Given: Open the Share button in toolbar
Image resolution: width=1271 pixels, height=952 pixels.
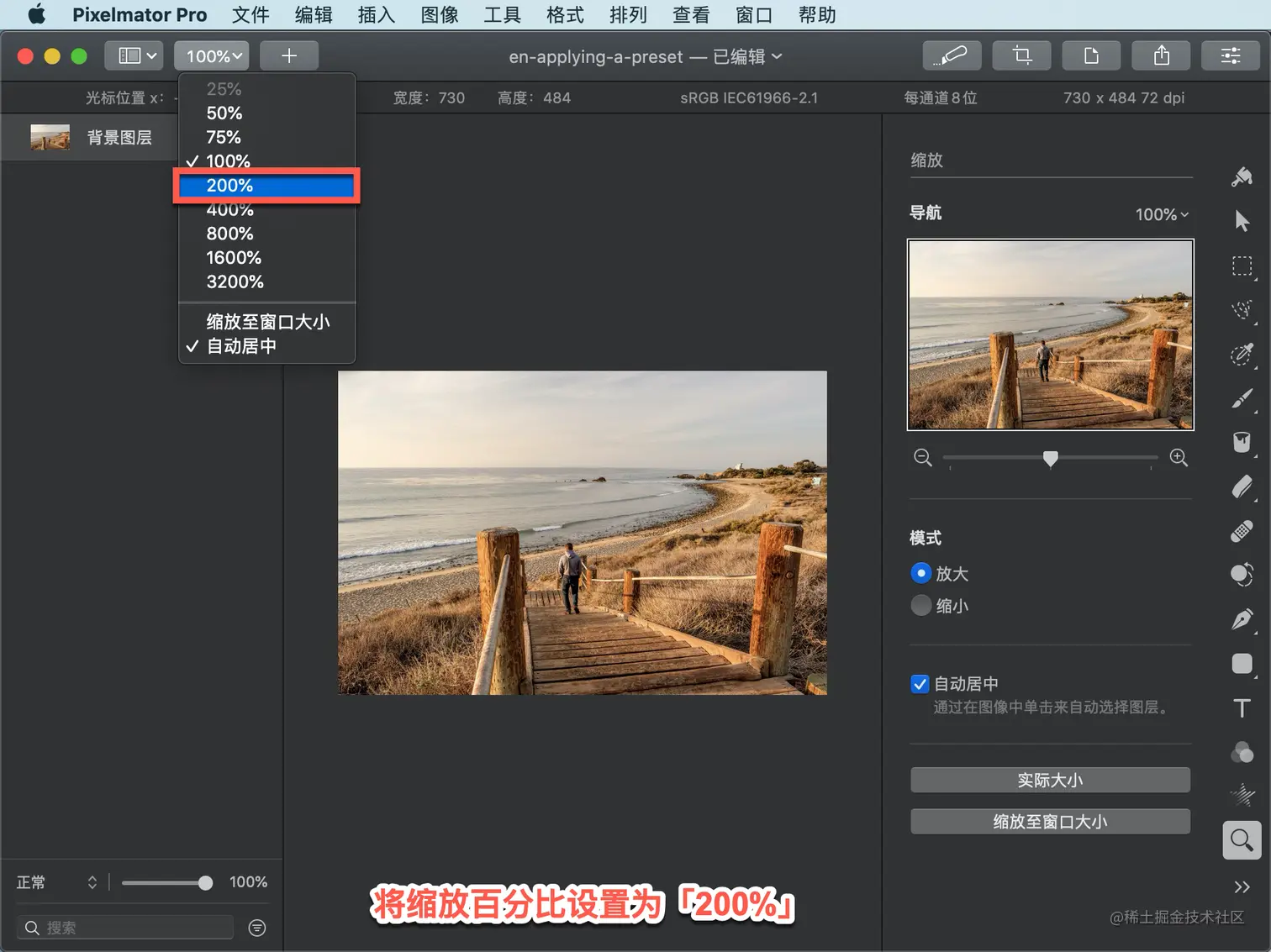Looking at the screenshot, I should click(x=1161, y=55).
